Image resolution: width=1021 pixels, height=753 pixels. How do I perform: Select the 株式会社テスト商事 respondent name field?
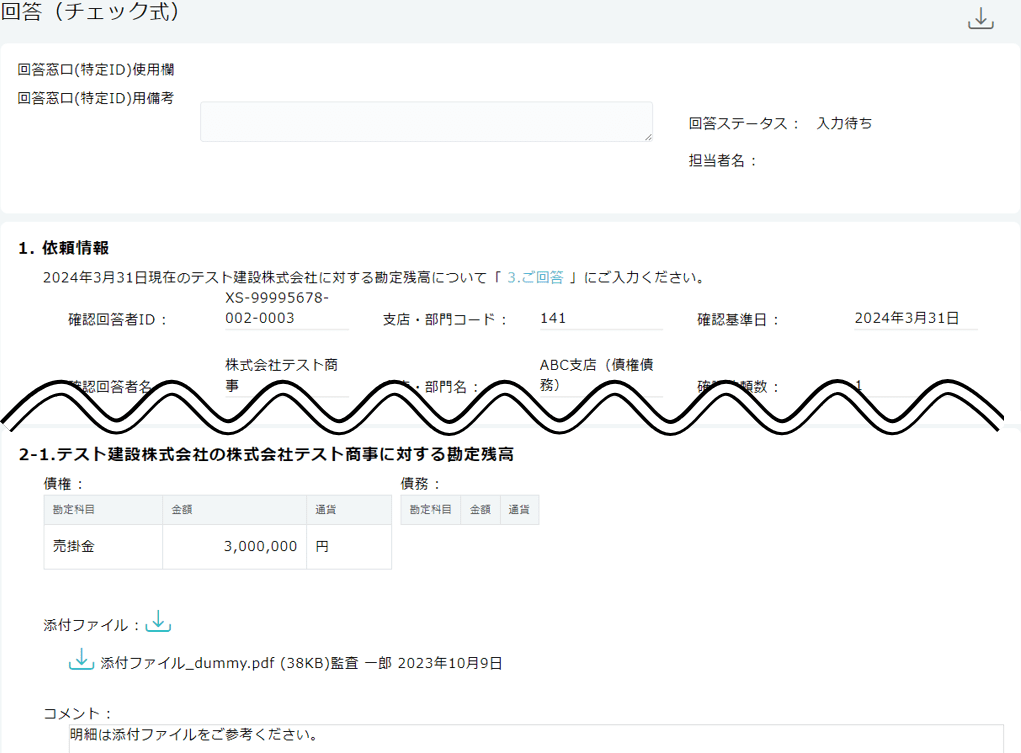286,375
